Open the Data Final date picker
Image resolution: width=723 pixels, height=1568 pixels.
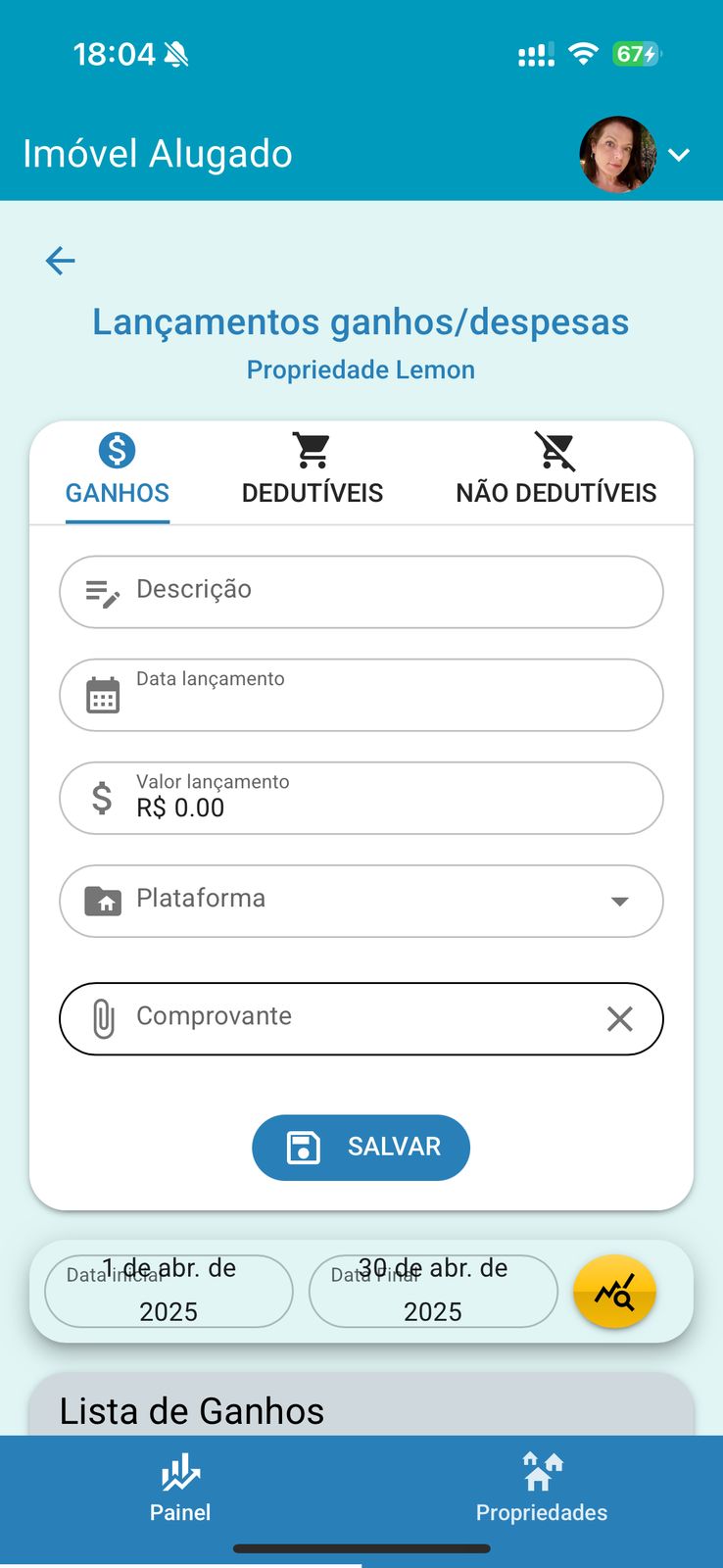(x=433, y=1292)
